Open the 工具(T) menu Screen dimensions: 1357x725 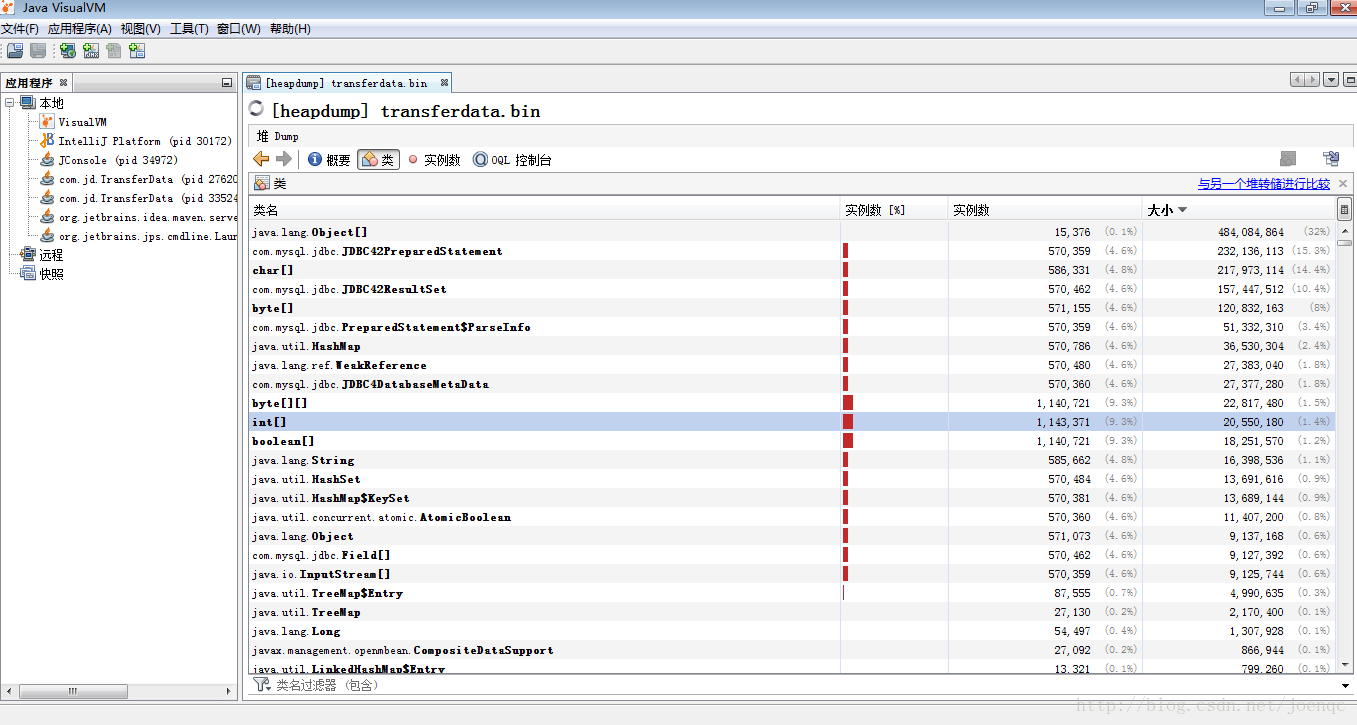click(x=189, y=29)
